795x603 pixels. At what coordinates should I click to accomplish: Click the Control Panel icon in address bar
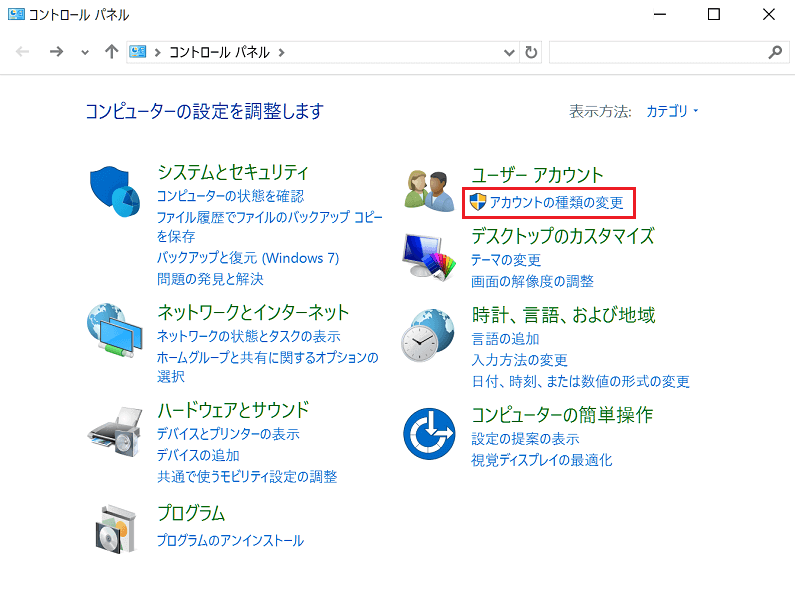click(x=138, y=52)
